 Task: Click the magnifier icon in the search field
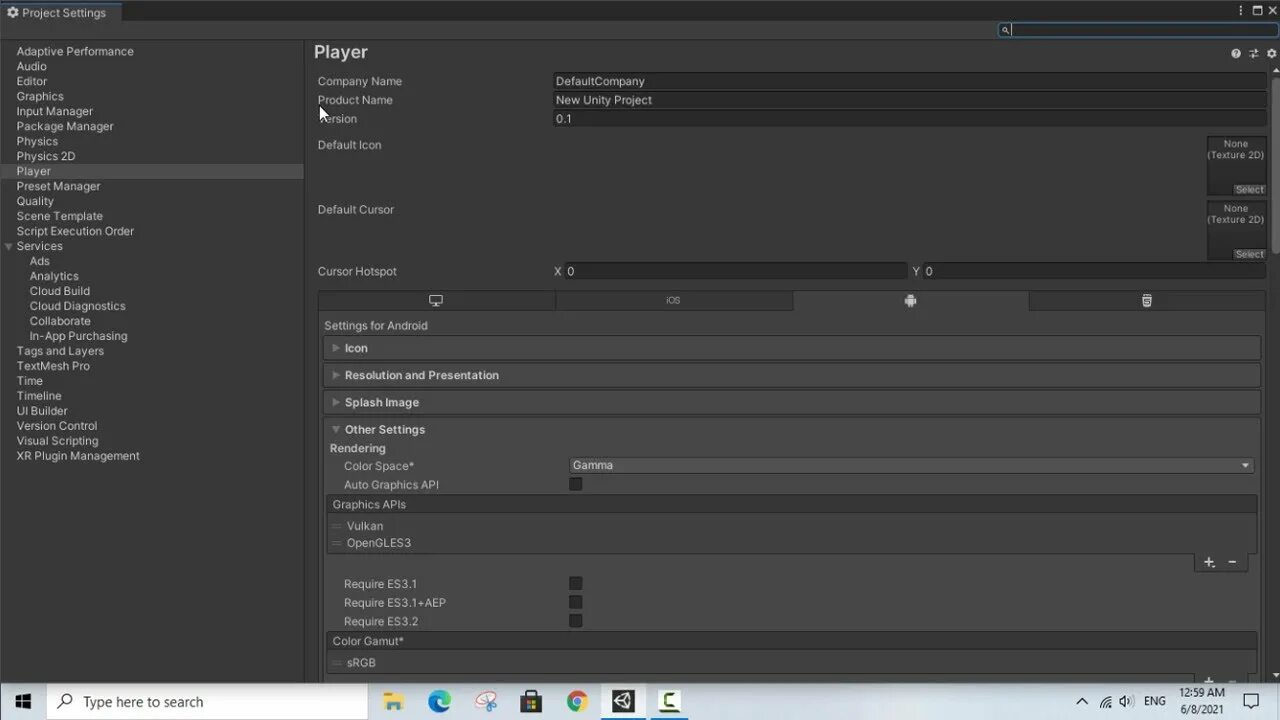[1006, 30]
